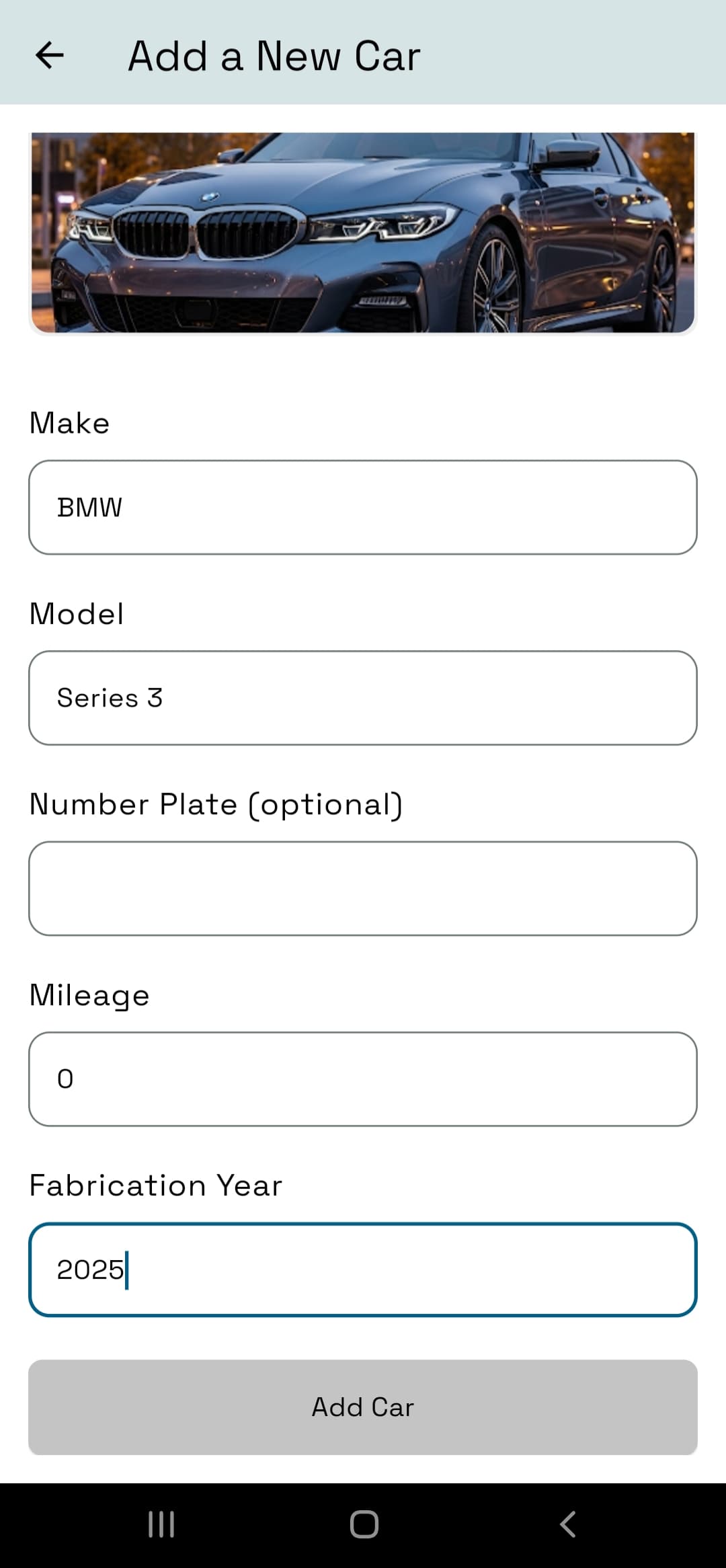Image resolution: width=726 pixels, height=1568 pixels.
Task: Tap the 'Fabrication Year' label
Action: coord(156,1185)
